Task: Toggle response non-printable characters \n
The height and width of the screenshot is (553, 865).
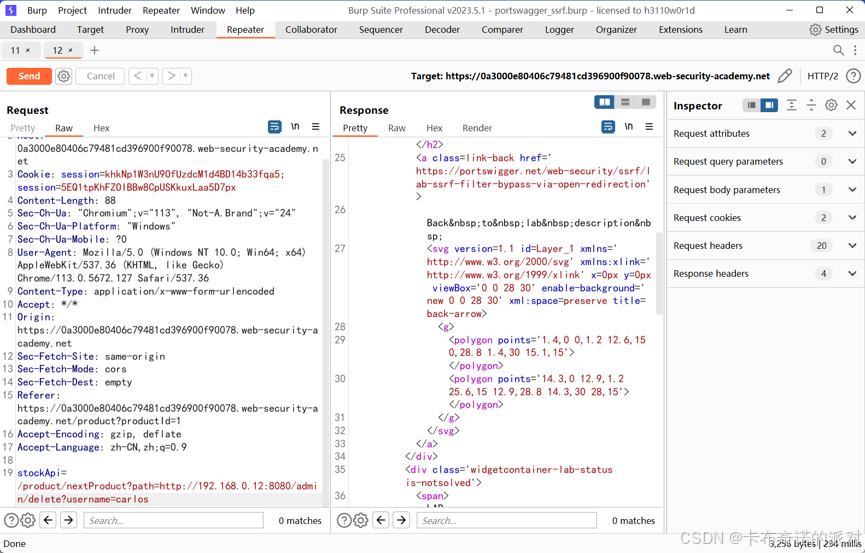Action: click(x=629, y=127)
